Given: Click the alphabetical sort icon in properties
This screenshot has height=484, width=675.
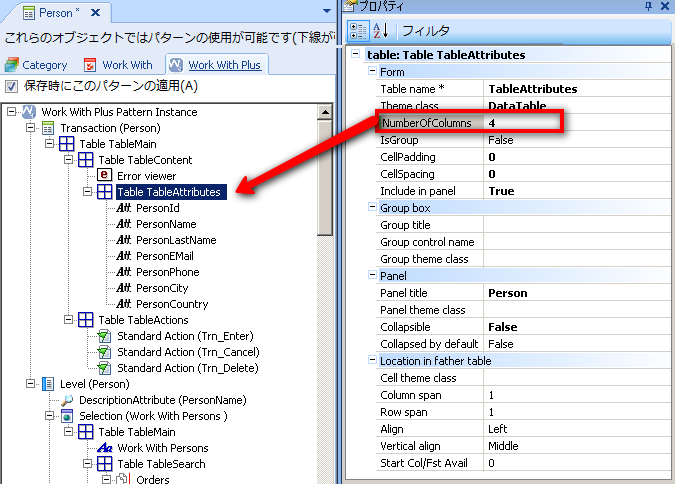Looking at the screenshot, I should [381, 30].
